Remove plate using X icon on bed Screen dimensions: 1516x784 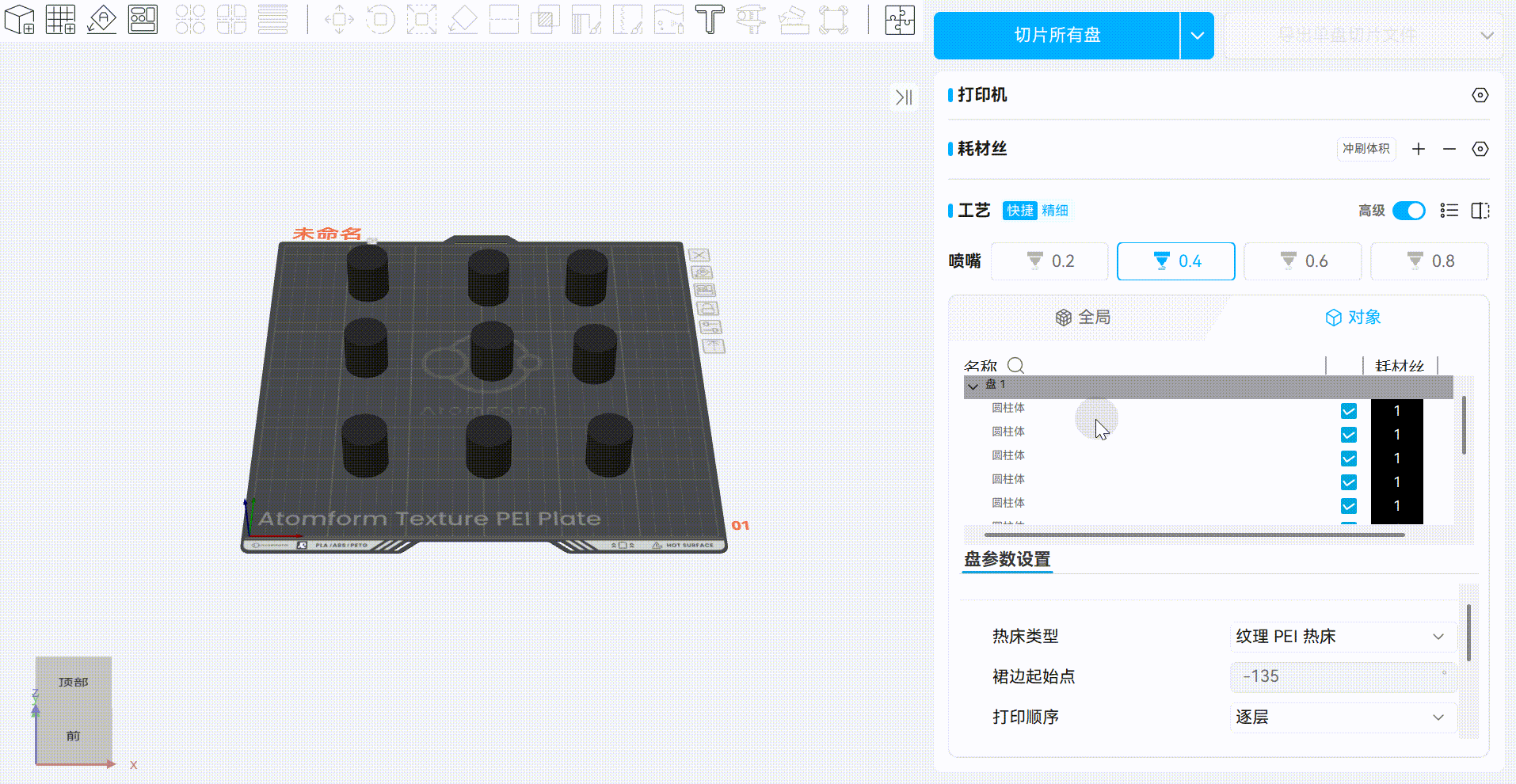pos(699,255)
